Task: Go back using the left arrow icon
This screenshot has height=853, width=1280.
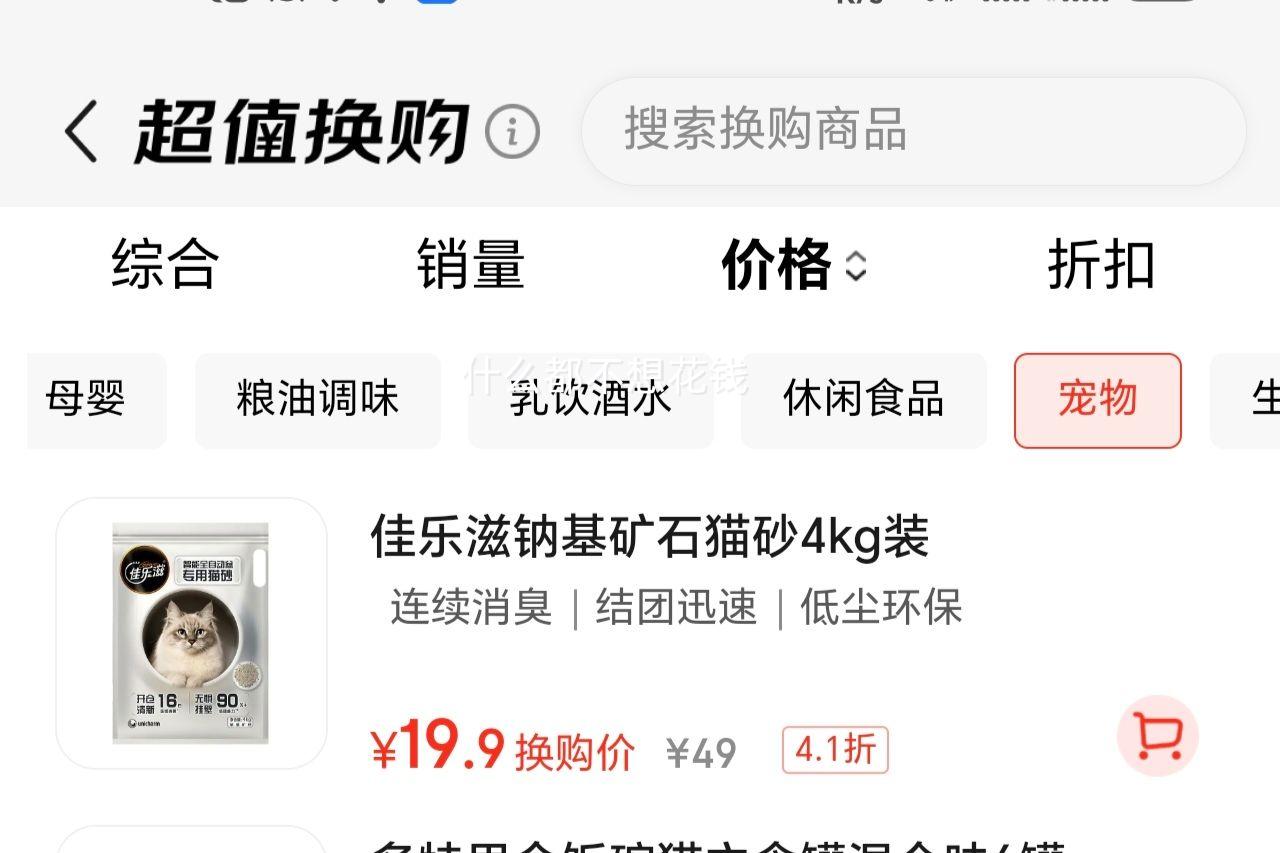Action: 82,131
